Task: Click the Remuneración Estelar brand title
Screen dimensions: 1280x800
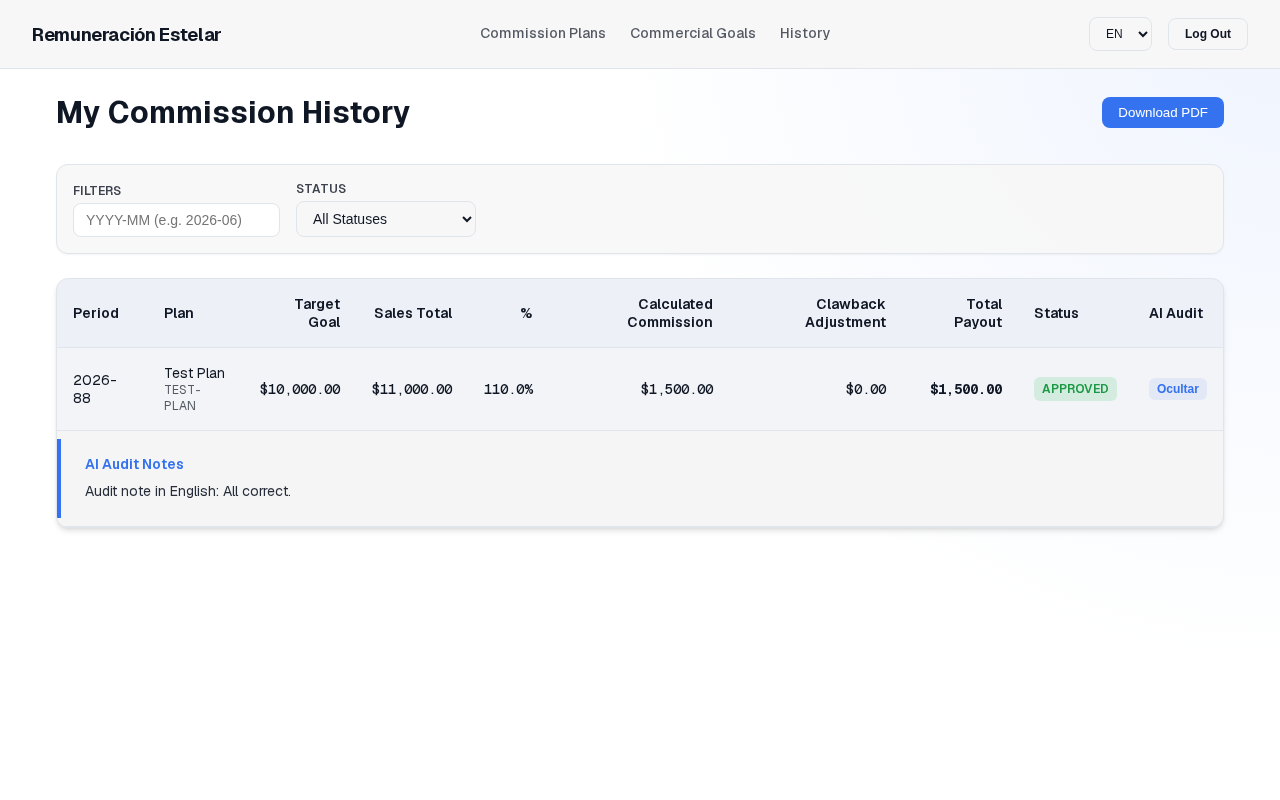Action: 126,34
